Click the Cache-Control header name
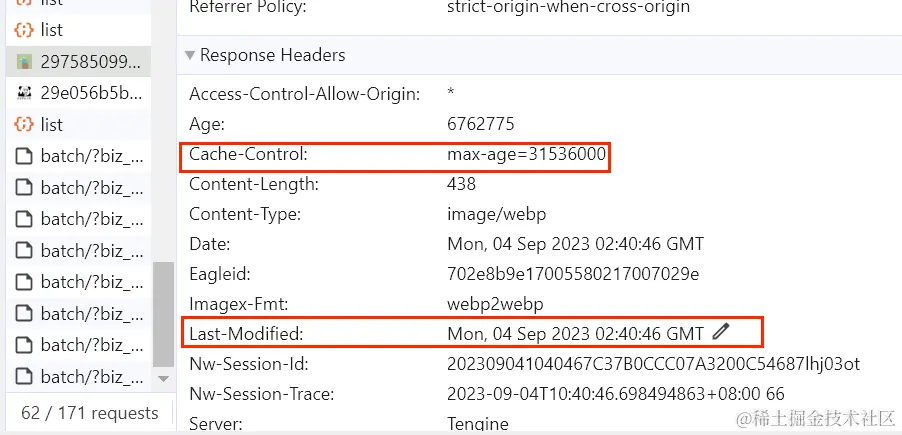902x435 pixels. tap(249, 154)
